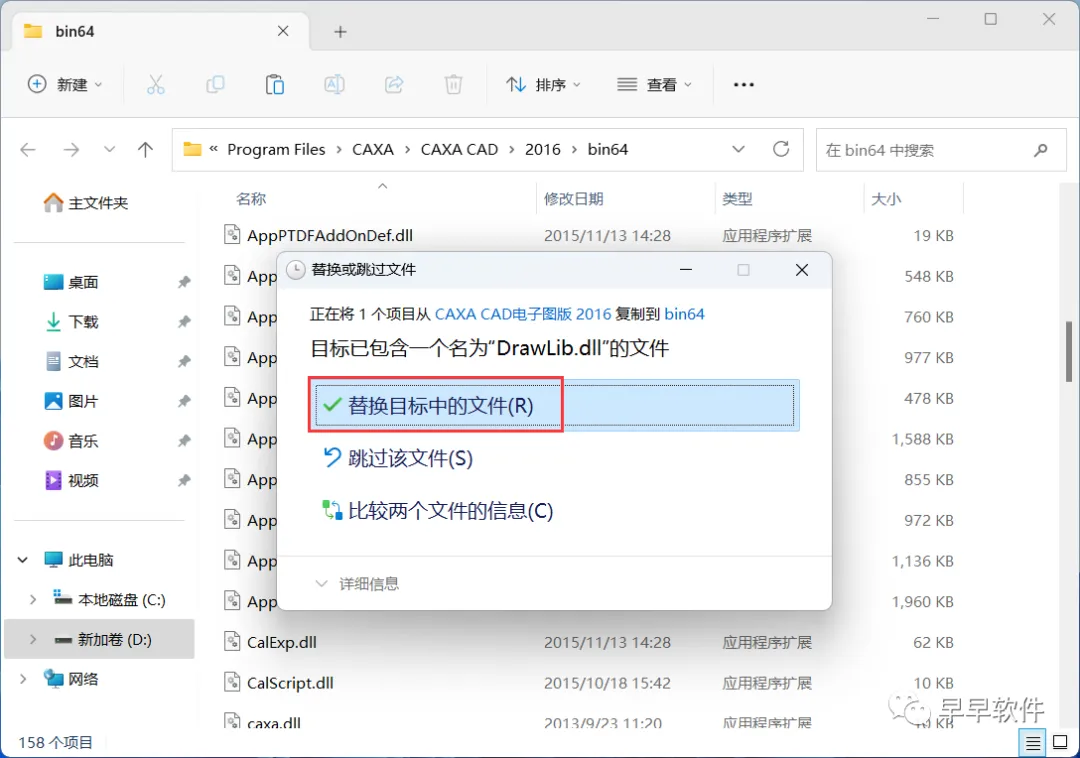Sort by 大小 column header
Screen dimensions: 1080x758
[x=886, y=199]
